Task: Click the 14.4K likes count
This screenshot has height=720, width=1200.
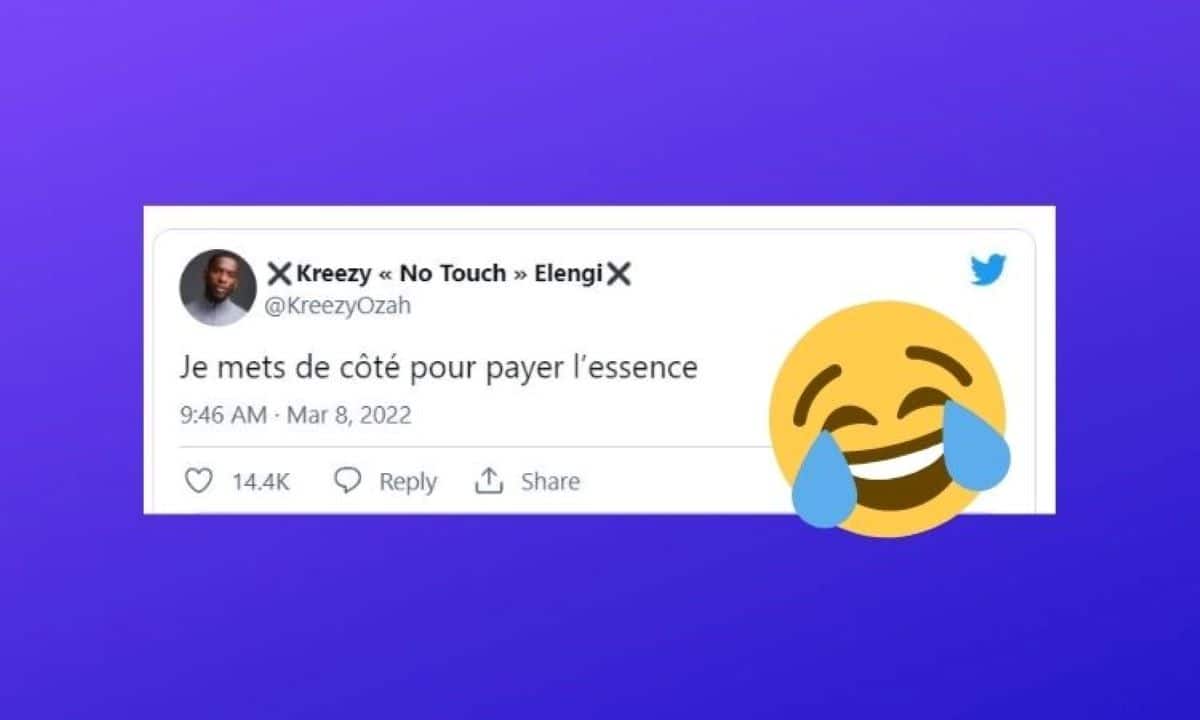Action: pos(261,482)
